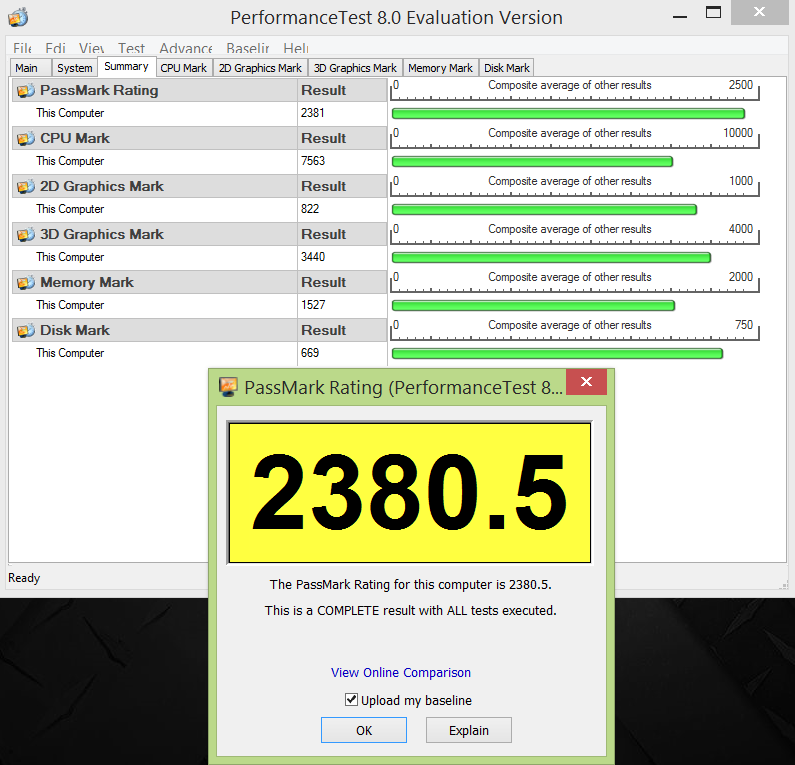Click the Disk Mark green result bar

point(557,354)
